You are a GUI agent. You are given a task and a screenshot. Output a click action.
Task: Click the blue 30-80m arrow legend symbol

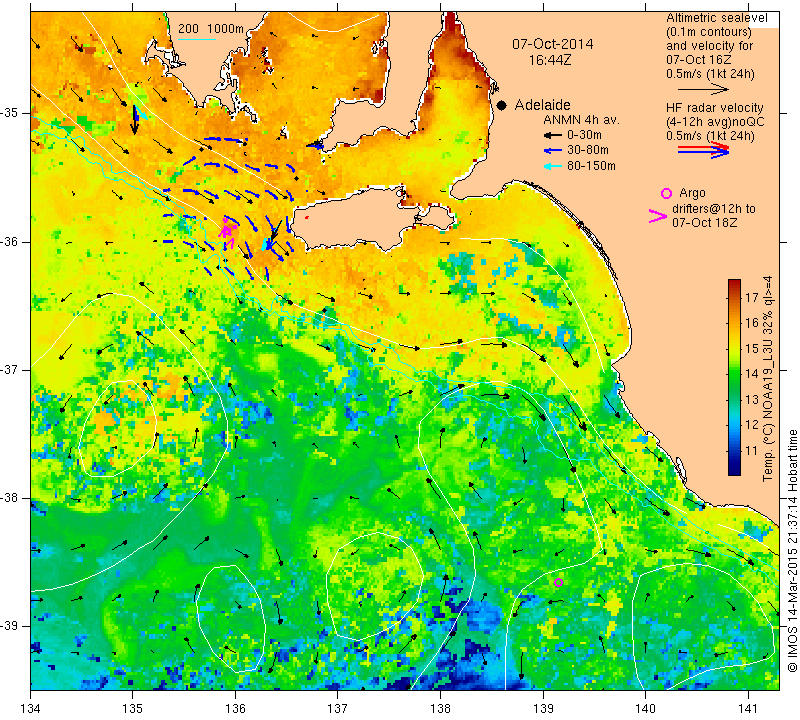click(x=553, y=151)
